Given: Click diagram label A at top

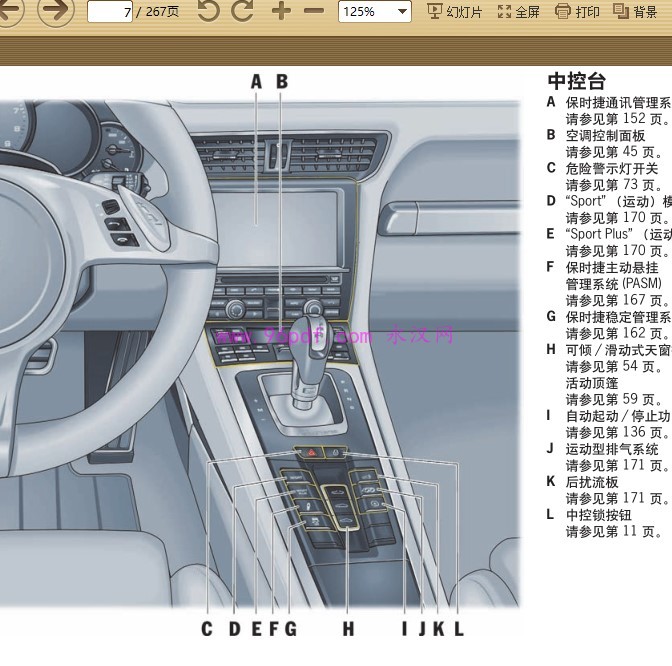Looking at the screenshot, I should [x=256, y=81].
